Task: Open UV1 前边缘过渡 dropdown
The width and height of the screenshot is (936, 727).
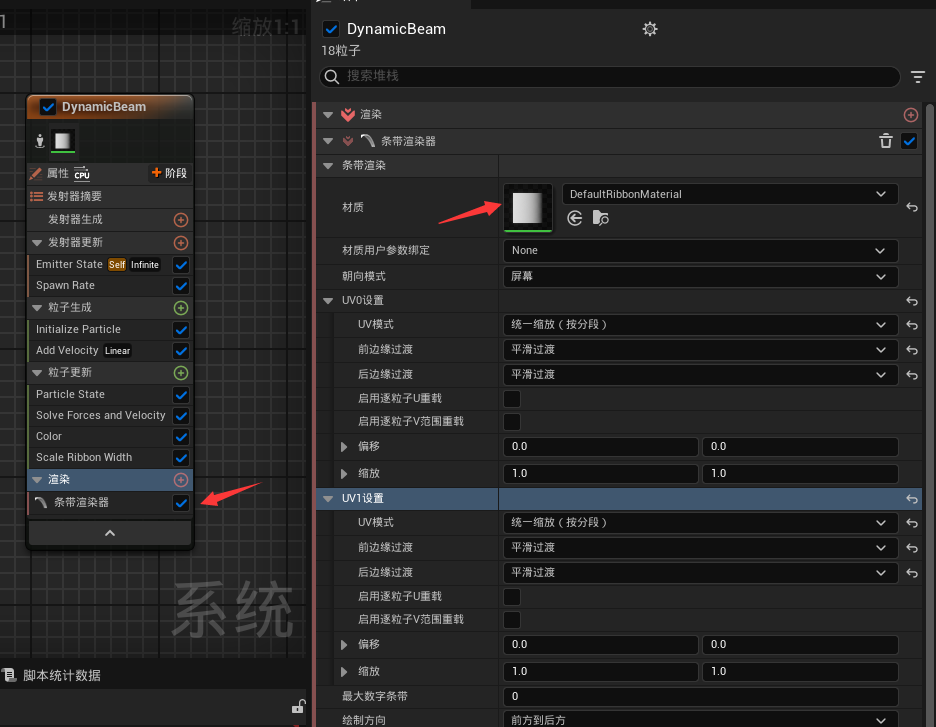Action: pyautogui.click(x=701, y=548)
